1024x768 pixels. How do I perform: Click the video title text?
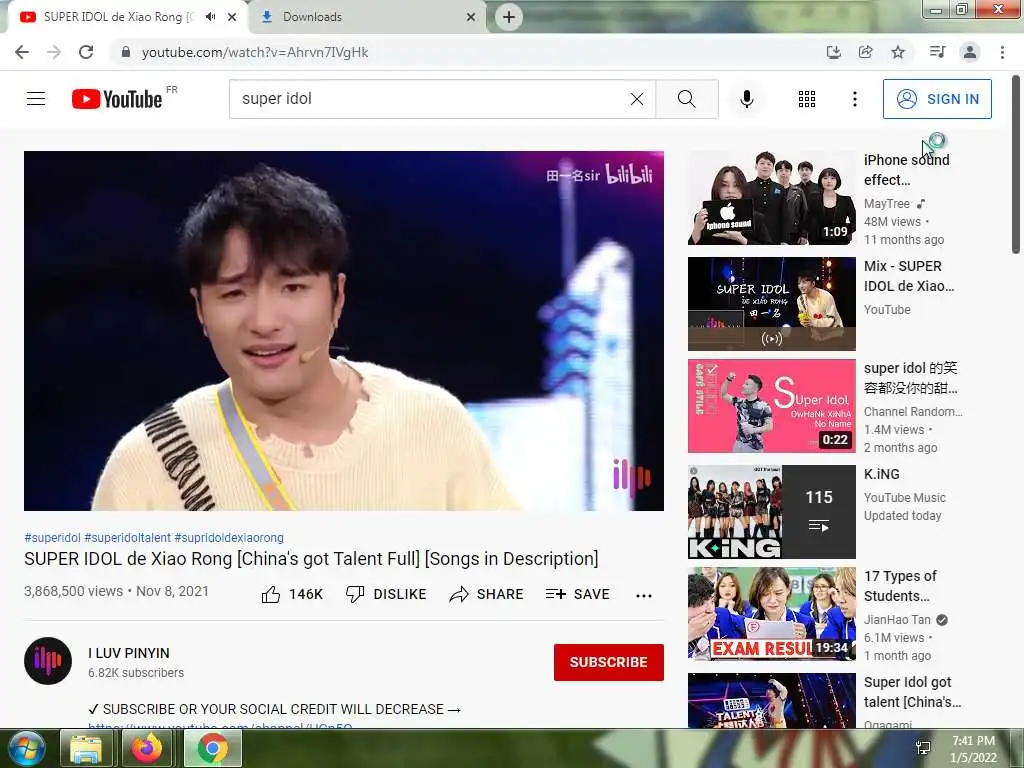[311, 559]
